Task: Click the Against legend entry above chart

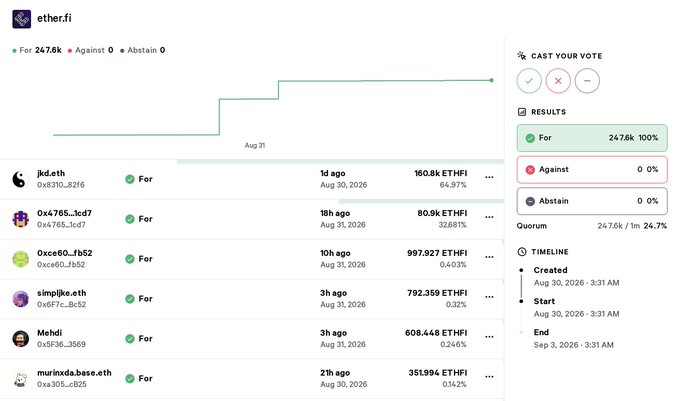Action: click(90, 50)
